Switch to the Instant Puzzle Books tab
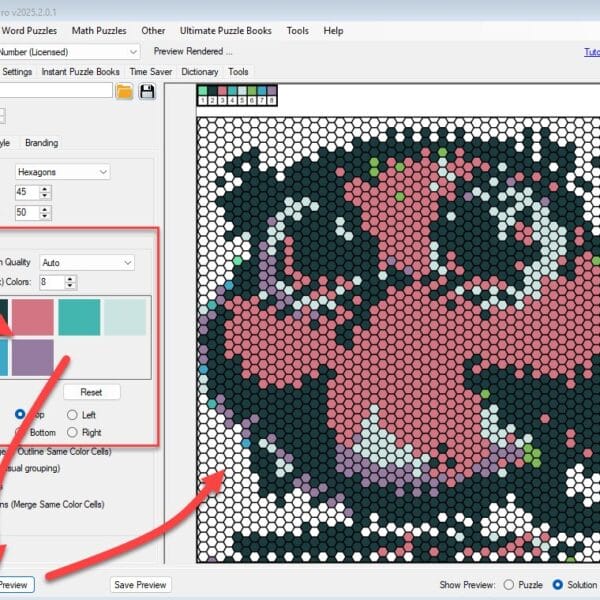 click(81, 72)
